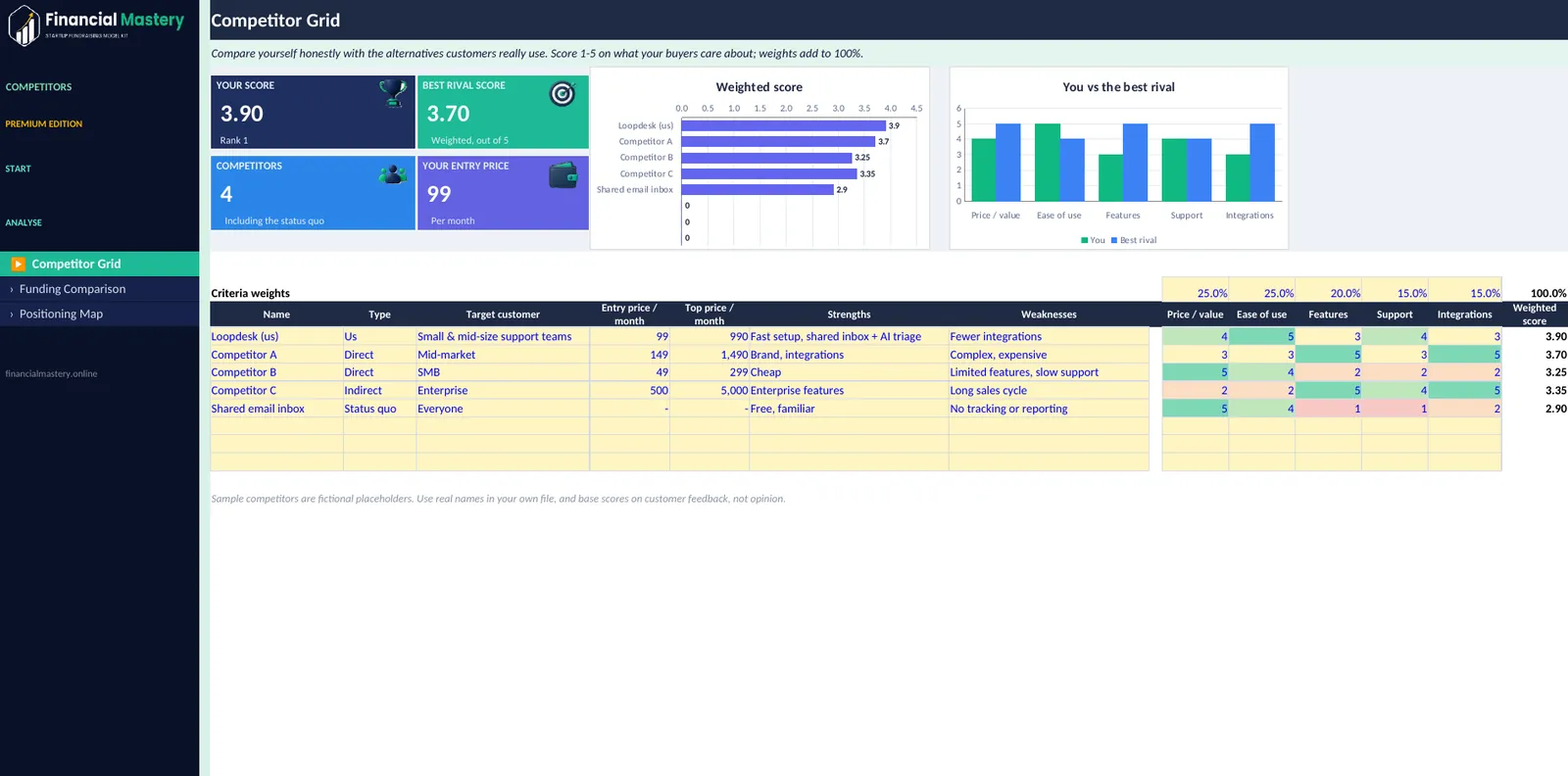Expand the Funding Comparison chevron
This screenshot has height=776, width=1568.
pos(12,289)
